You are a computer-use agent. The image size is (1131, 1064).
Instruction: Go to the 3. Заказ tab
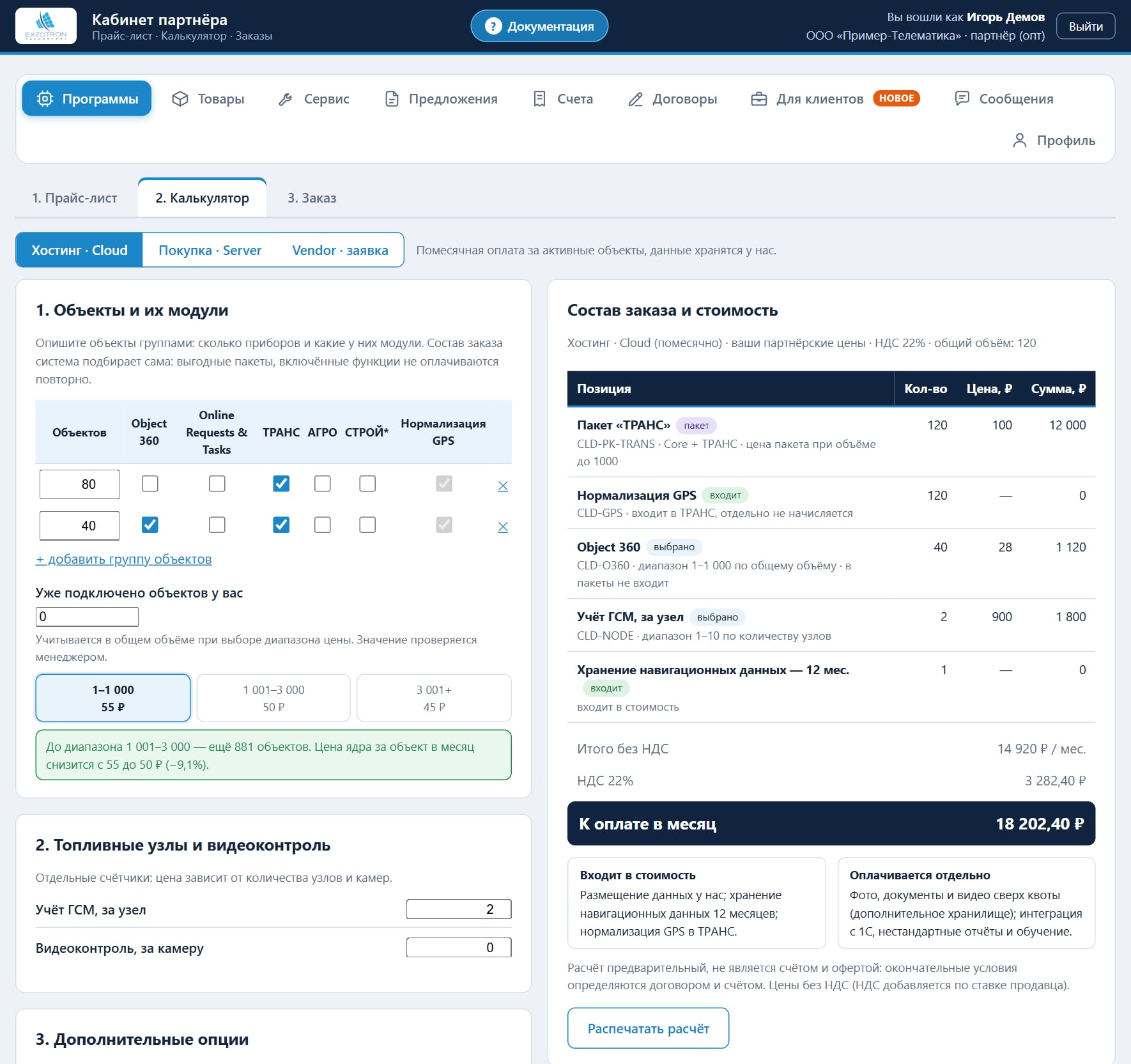[x=312, y=198]
